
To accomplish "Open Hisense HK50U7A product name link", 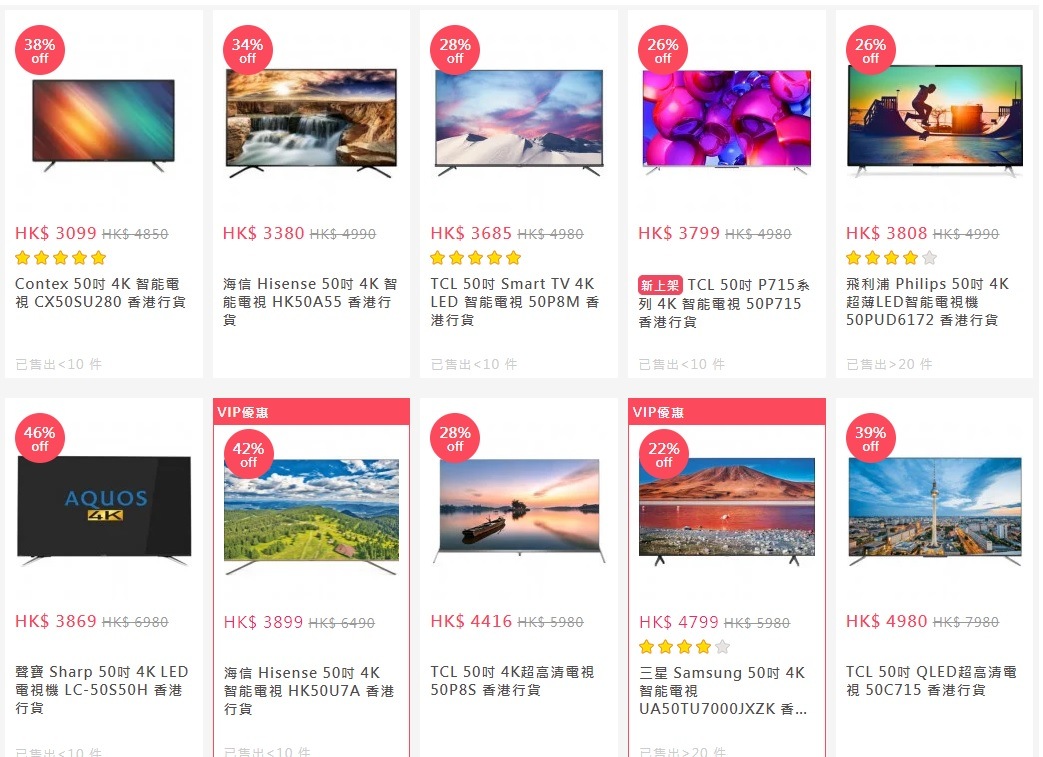I will [x=310, y=691].
